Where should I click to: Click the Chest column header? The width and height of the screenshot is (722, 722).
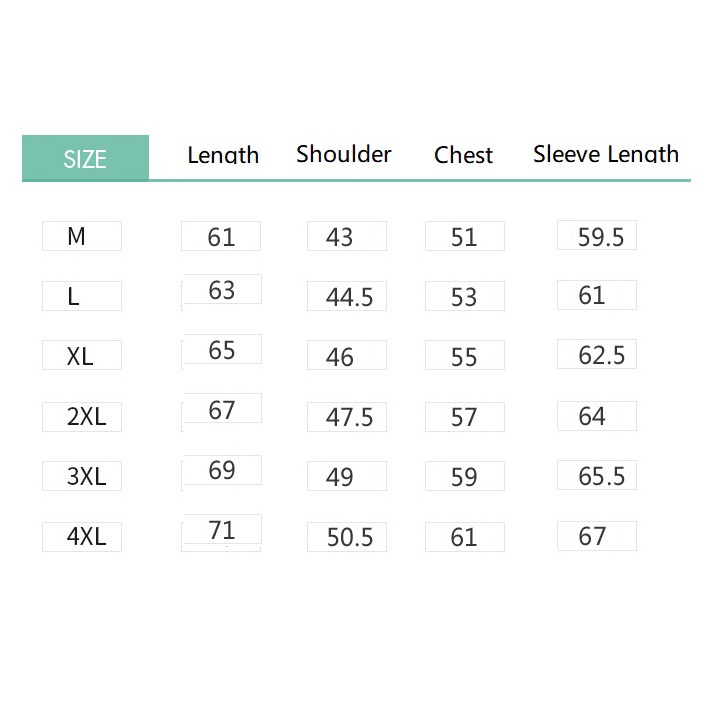463,155
